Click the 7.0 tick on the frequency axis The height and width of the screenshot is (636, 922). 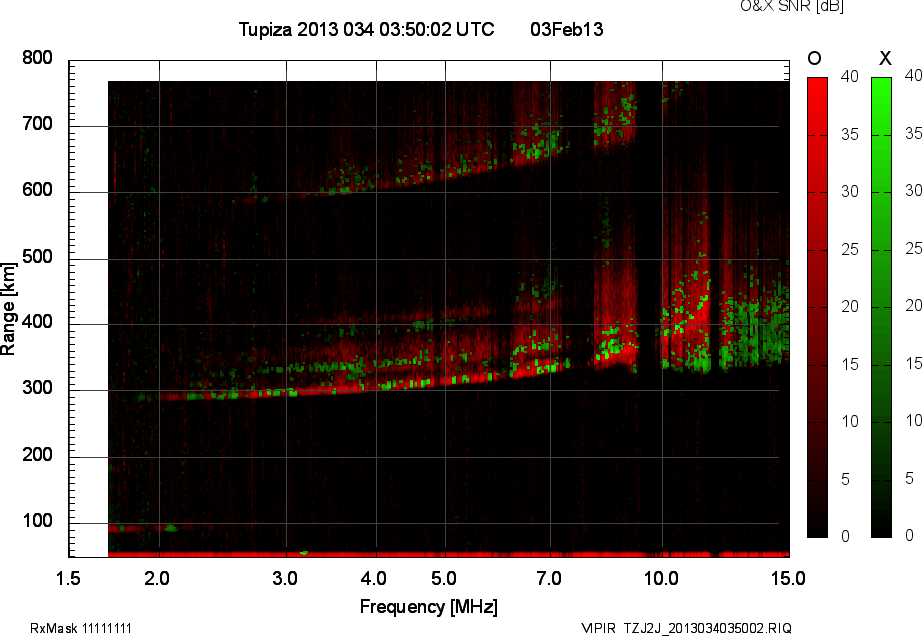tap(549, 578)
